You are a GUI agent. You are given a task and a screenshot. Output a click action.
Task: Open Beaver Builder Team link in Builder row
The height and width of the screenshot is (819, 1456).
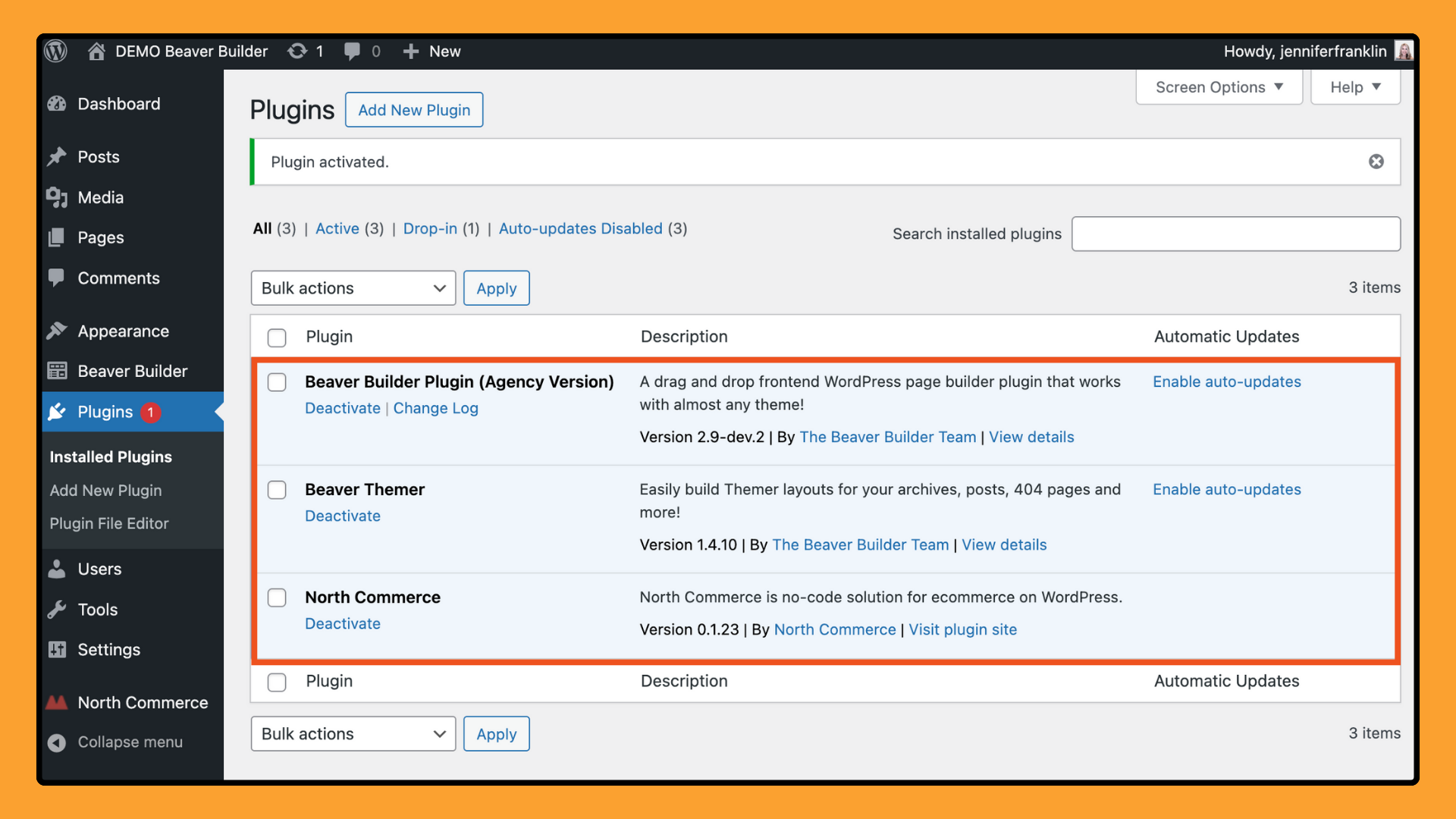888,437
